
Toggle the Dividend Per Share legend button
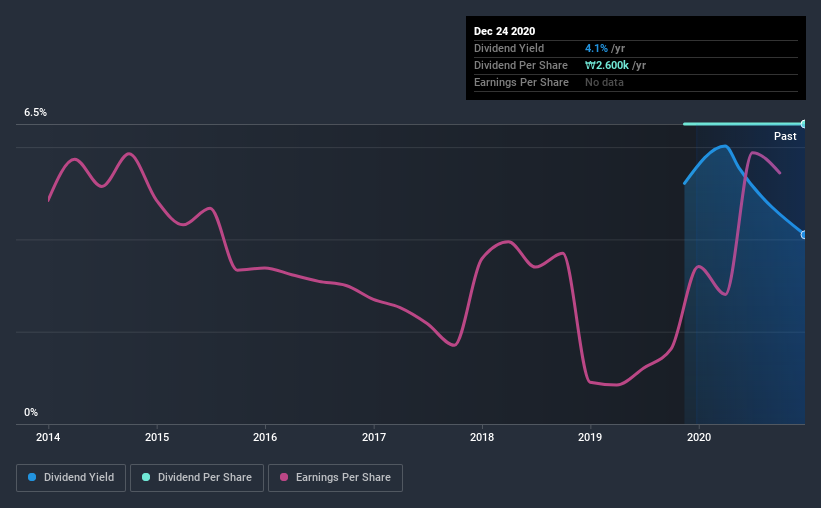(x=197, y=478)
